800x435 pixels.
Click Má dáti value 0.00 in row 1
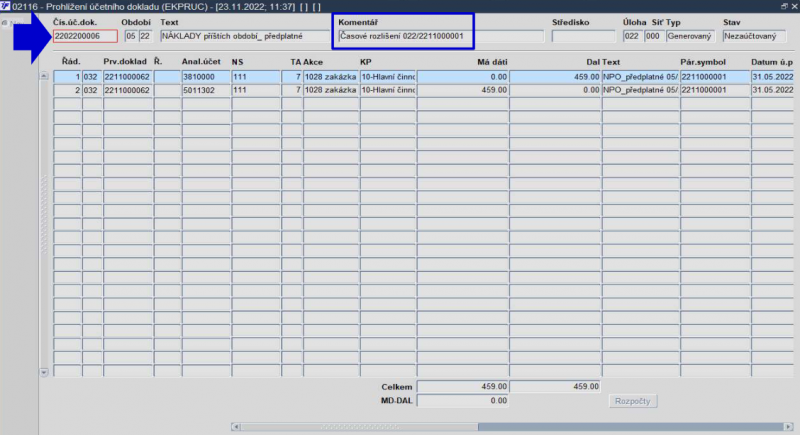[x=463, y=77]
